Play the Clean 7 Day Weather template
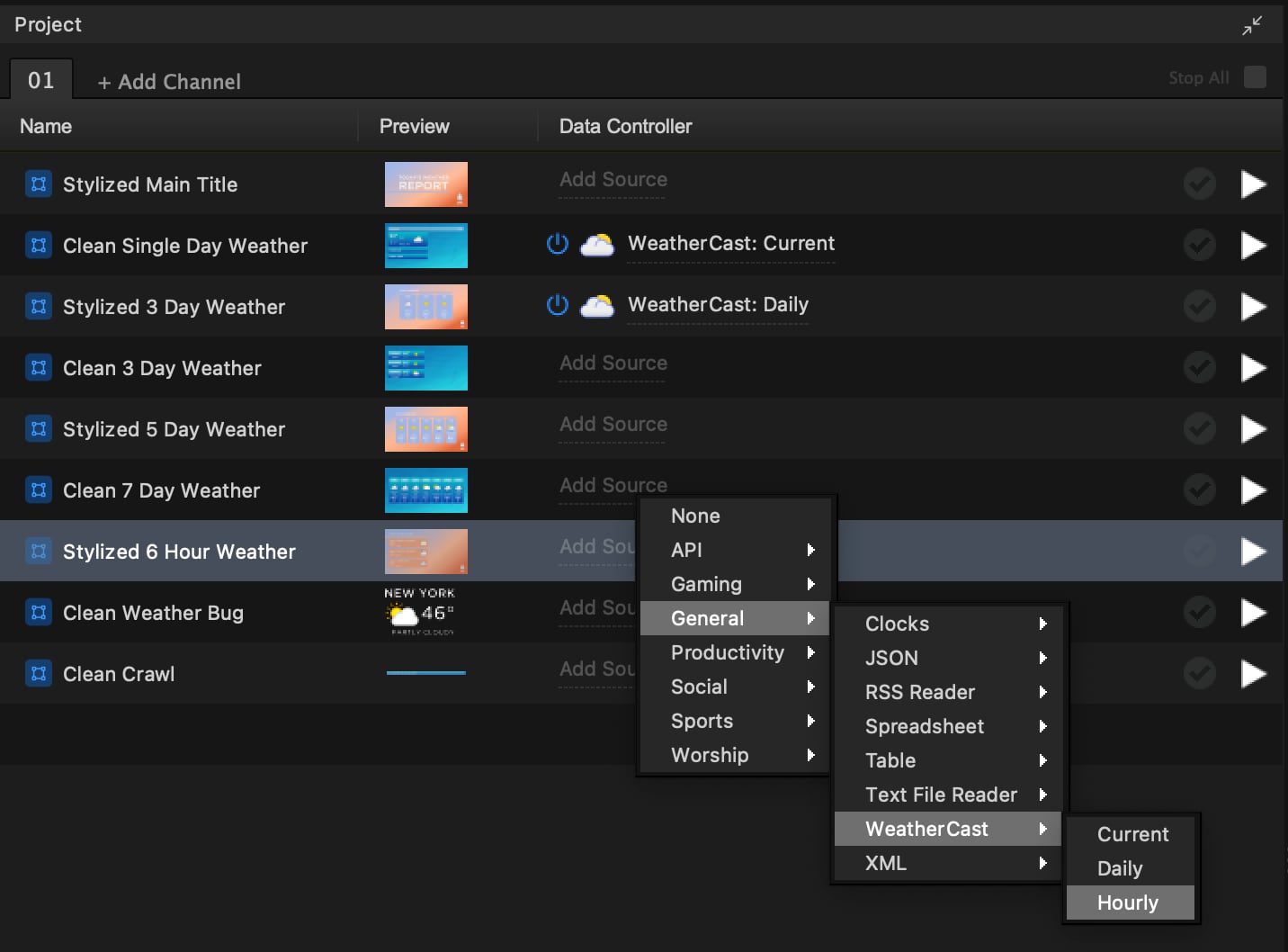Viewport: 1288px width, 952px height. (1253, 490)
